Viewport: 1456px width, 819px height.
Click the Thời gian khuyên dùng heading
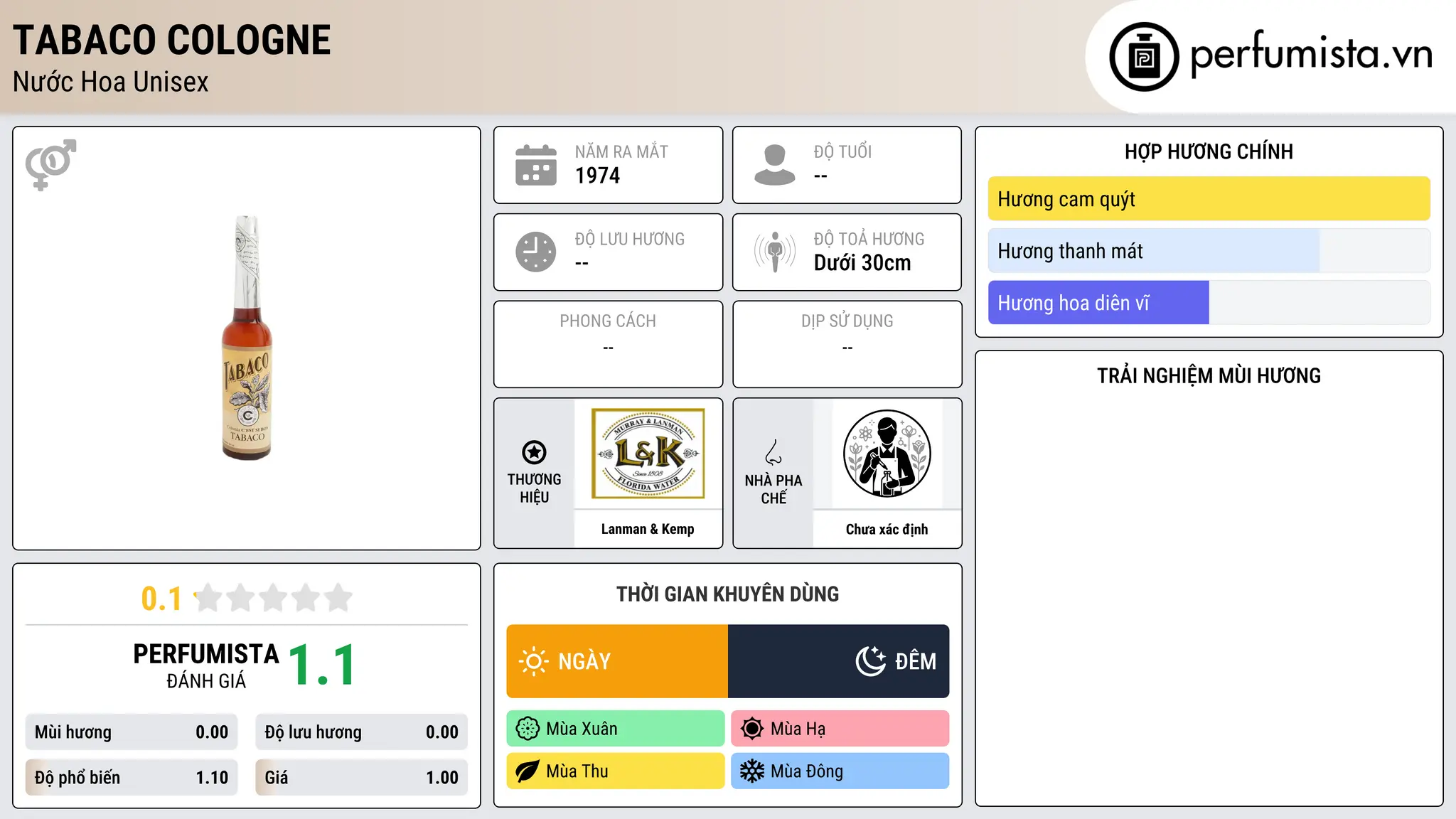pyautogui.click(x=728, y=594)
